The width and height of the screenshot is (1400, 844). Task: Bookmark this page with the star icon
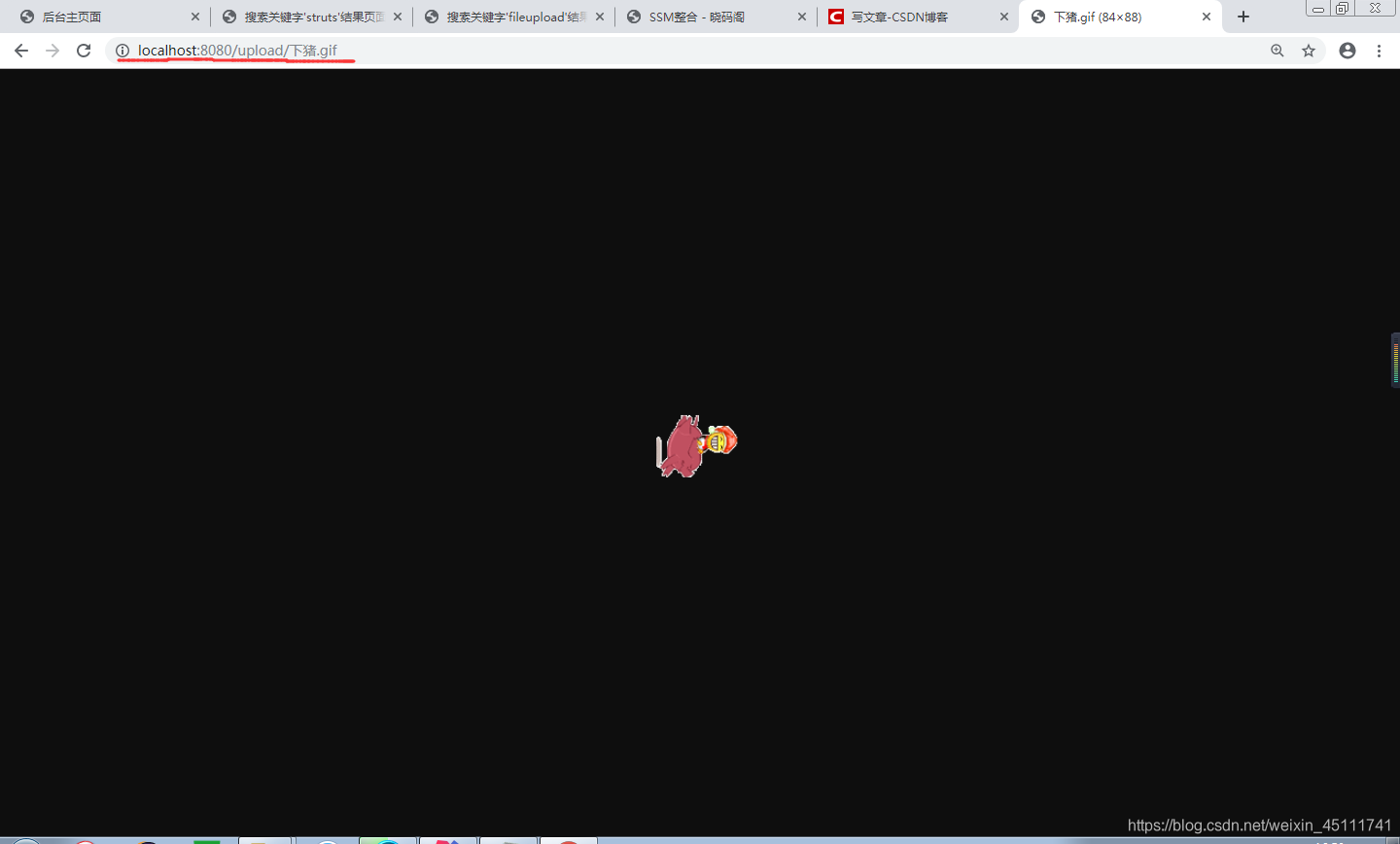(1309, 51)
